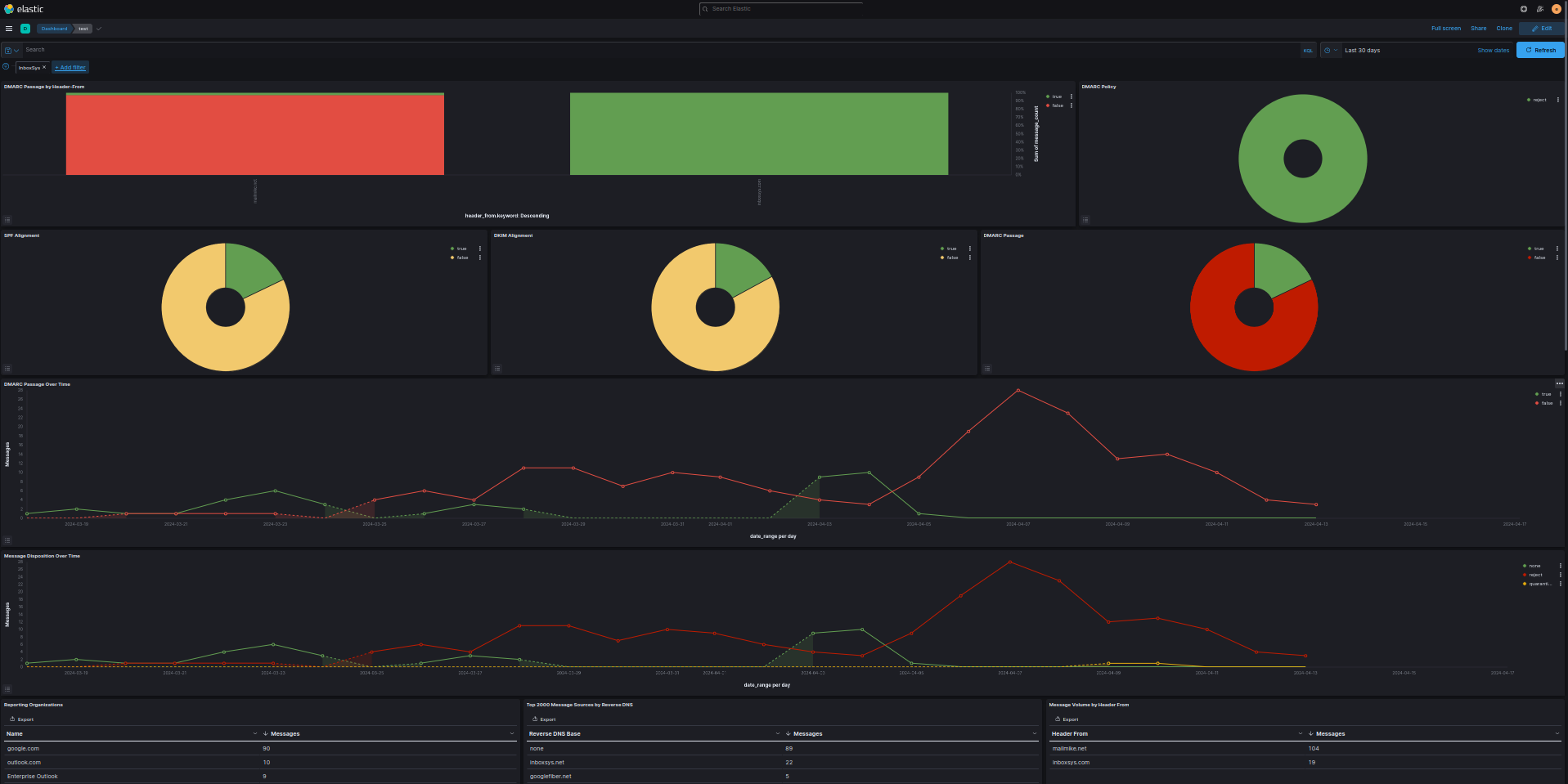This screenshot has height=784, width=1568.
Task: Toggle legend list icon in DMARC Passage pie panel
Action: click(x=987, y=369)
